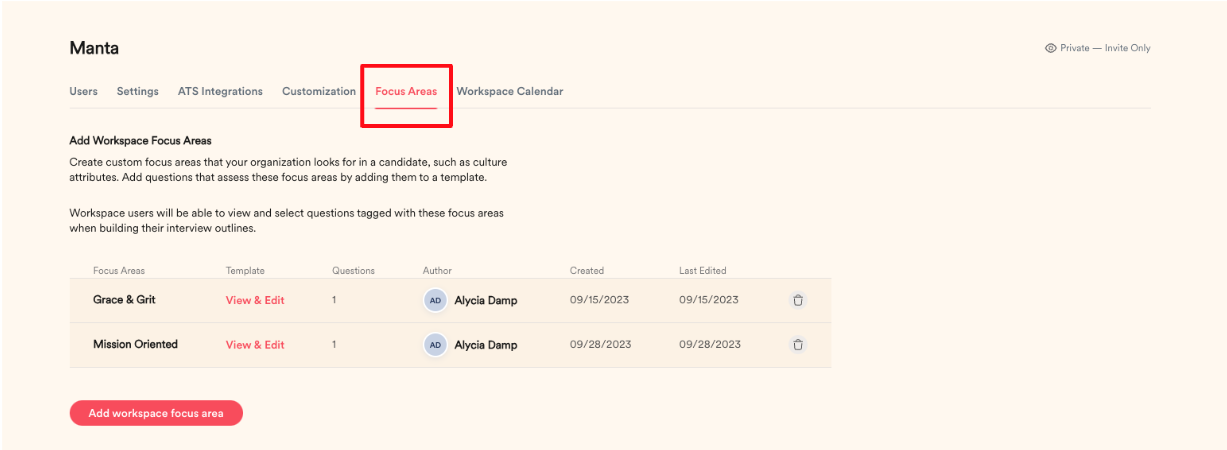Delete the Mission Oriented focus area
Screen dimensions: 1227x450
797,344
